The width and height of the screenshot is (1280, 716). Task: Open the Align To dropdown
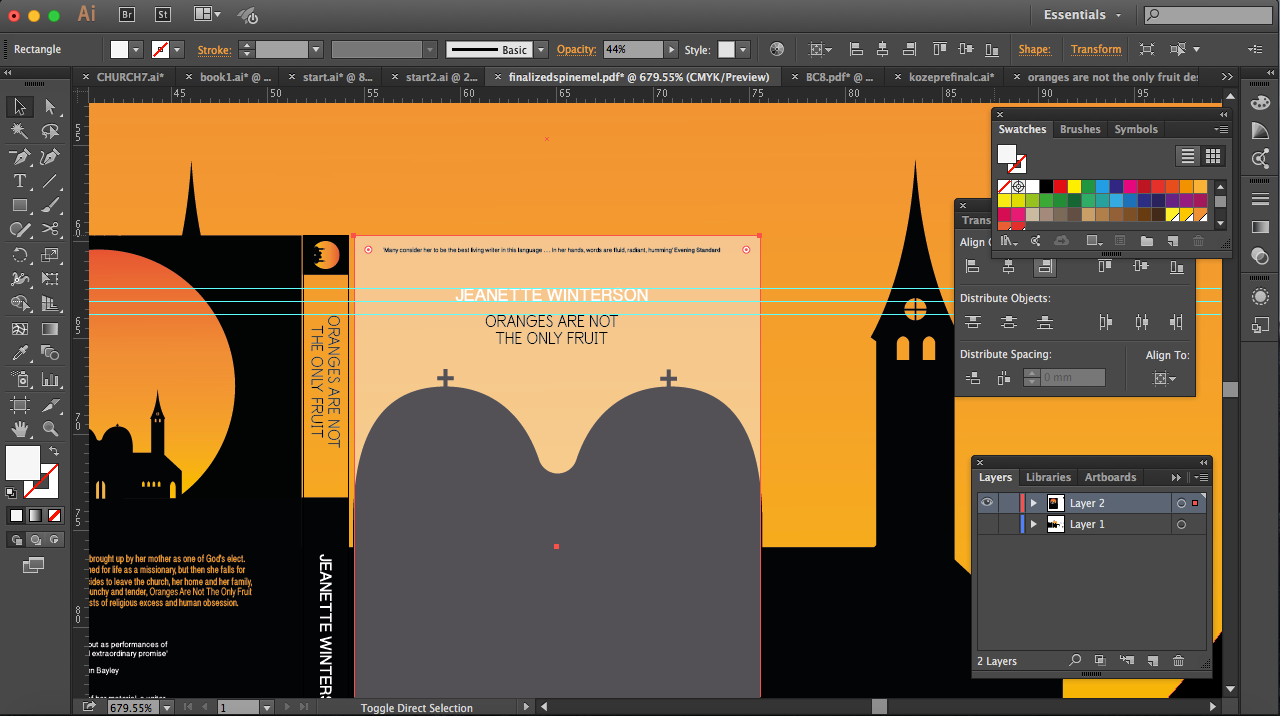pos(1165,378)
